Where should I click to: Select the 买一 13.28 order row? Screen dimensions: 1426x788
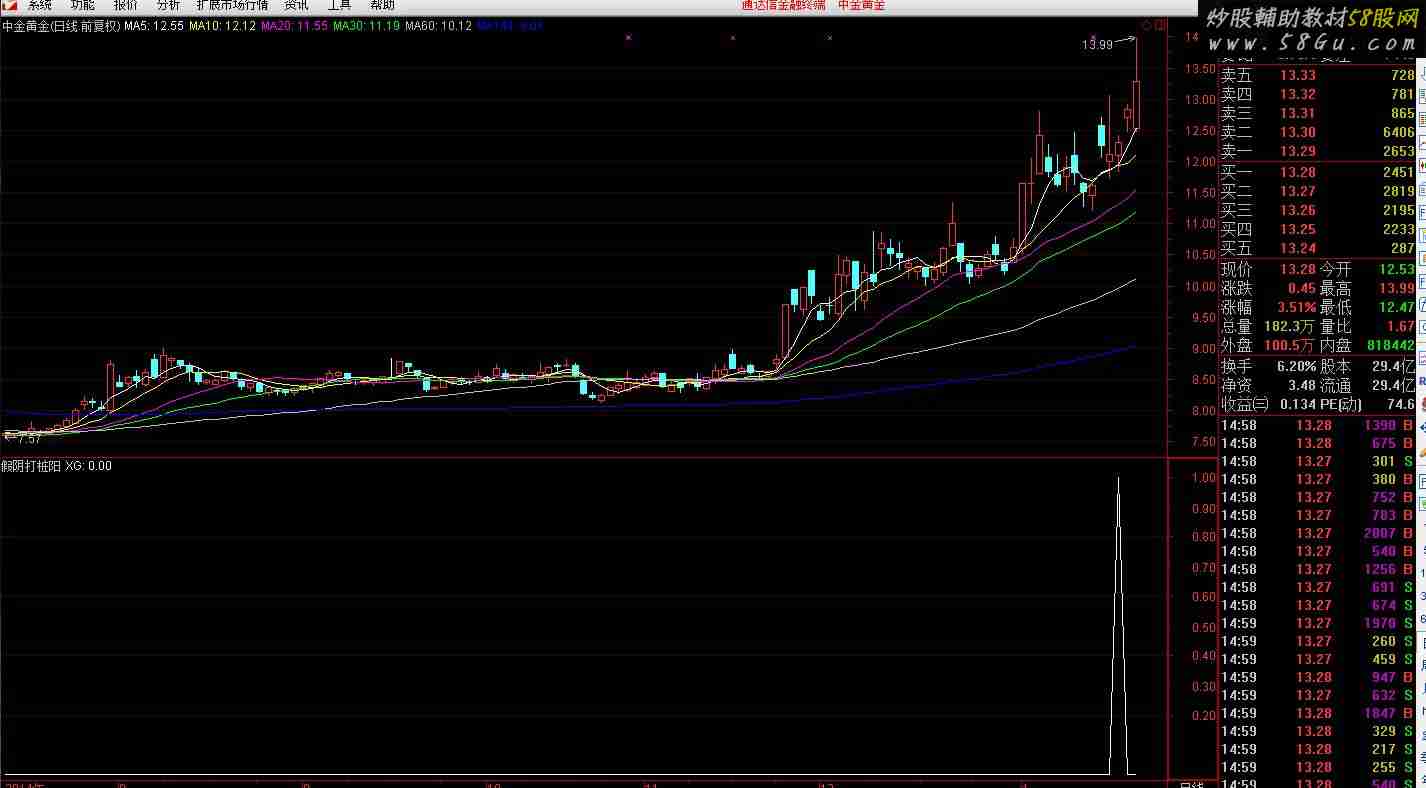click(1318, 172)
